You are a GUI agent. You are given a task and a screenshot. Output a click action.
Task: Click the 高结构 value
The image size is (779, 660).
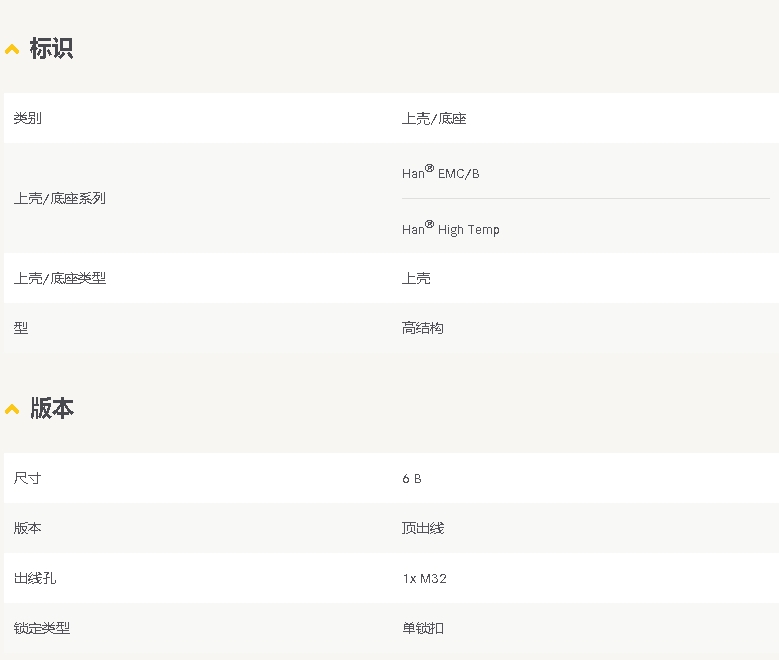(x=422, y=328)
